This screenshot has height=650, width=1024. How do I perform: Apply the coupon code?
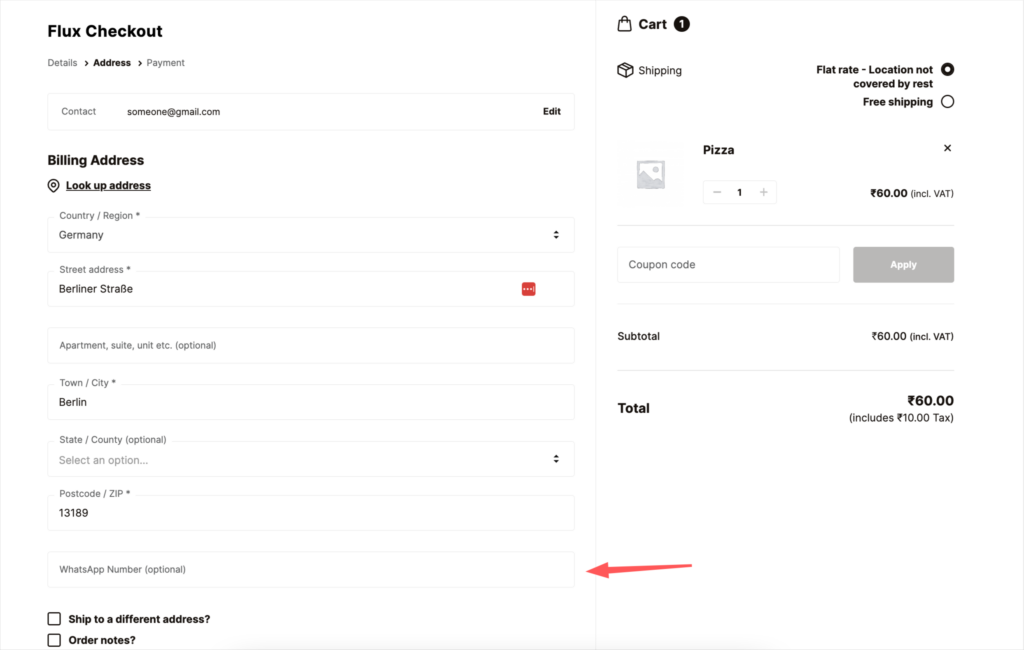click(x=902, y=264)
